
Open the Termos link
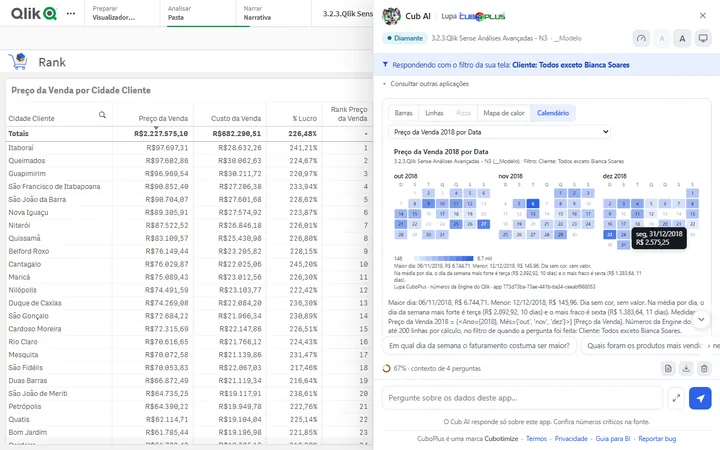click(x=536, y=439)
